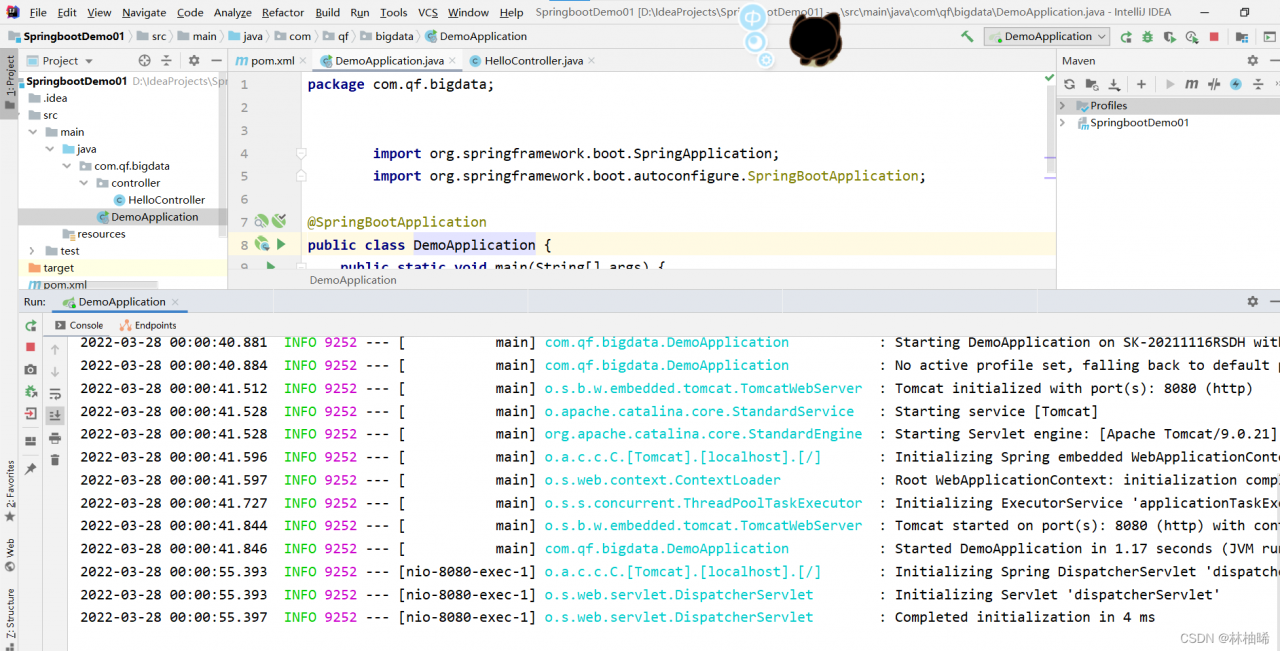This screenshot has width=1280, height=651.
Task: Collapse the com.qf.bigdata package
Action: coord(67,166)
